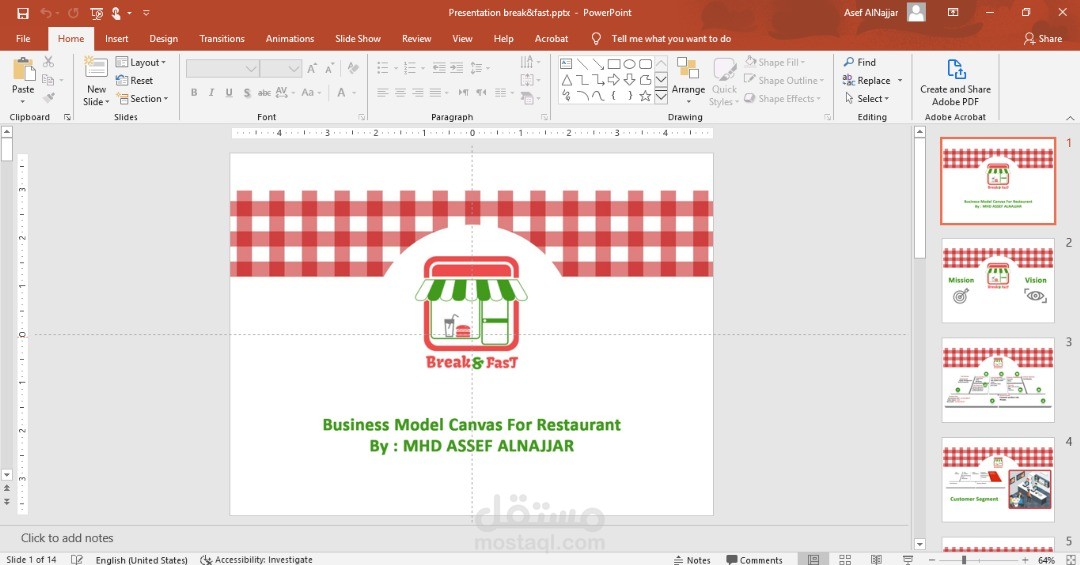Open the Arrange menu
1080x565 pixels.
point(688,80)
